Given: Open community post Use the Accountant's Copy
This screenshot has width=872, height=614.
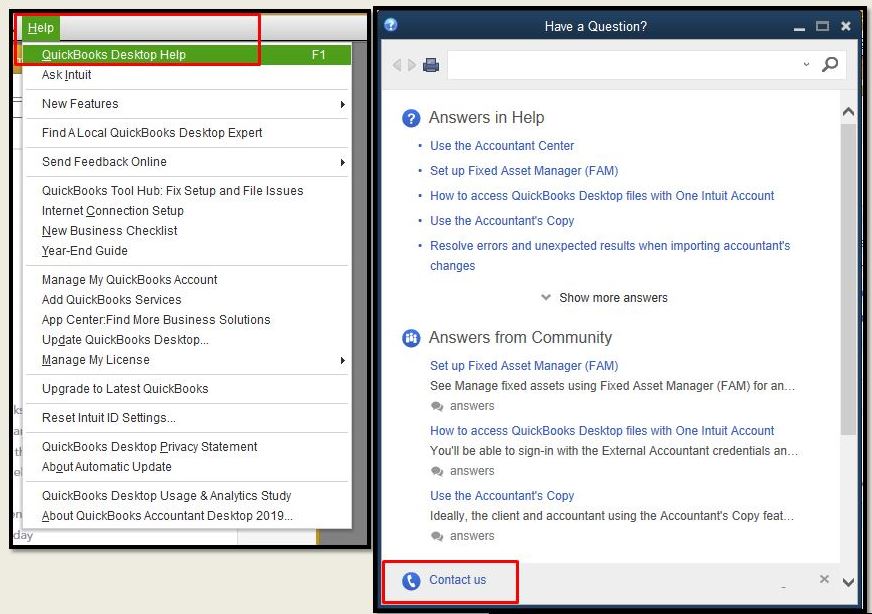Looking at the screenshot, I should (502, 496).
